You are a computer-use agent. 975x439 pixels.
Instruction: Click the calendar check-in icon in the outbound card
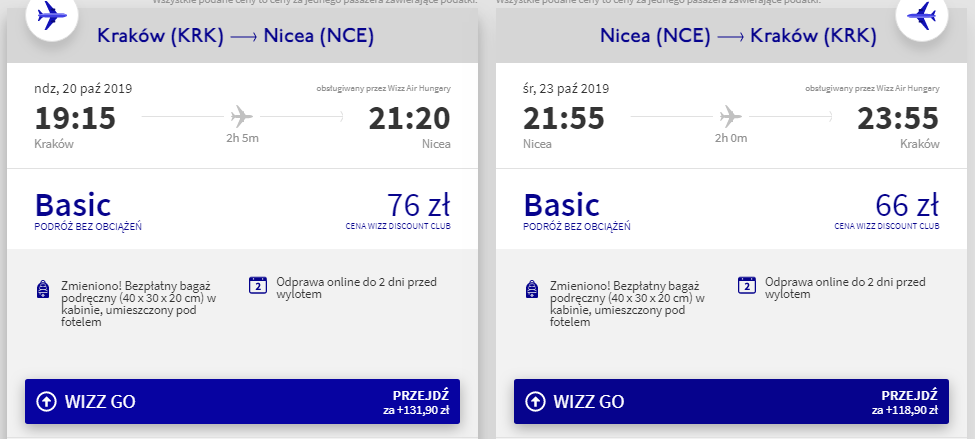pyautogui.click(x=257, y=285)
